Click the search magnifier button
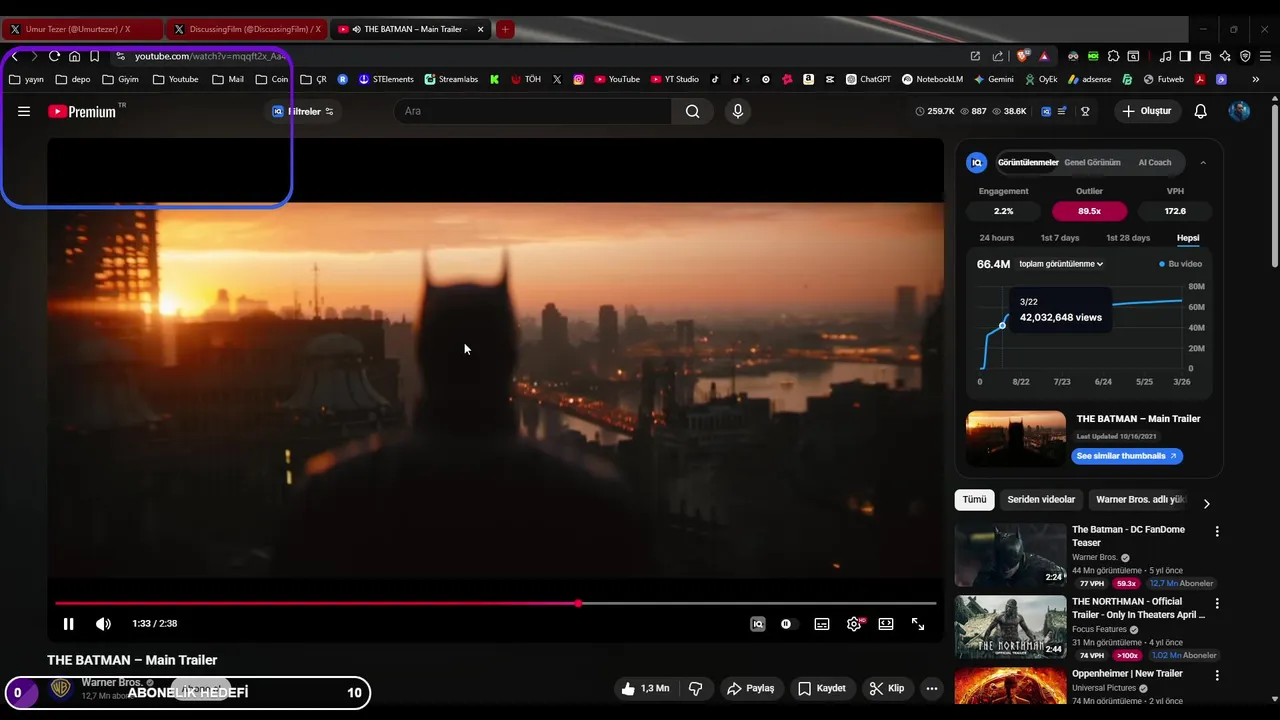1280x720 pixels. pyautogui.click(x=693, y=111)
